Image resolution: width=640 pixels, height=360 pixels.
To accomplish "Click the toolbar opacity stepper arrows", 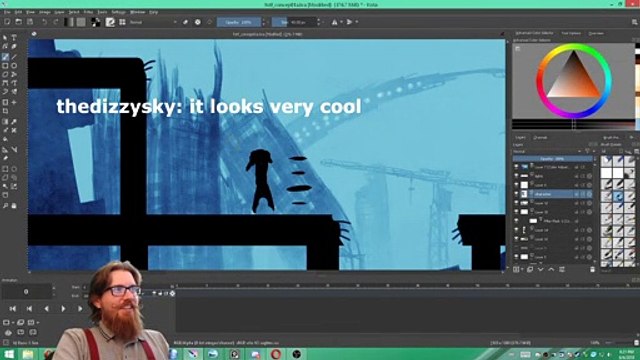I will click(264, 22).
